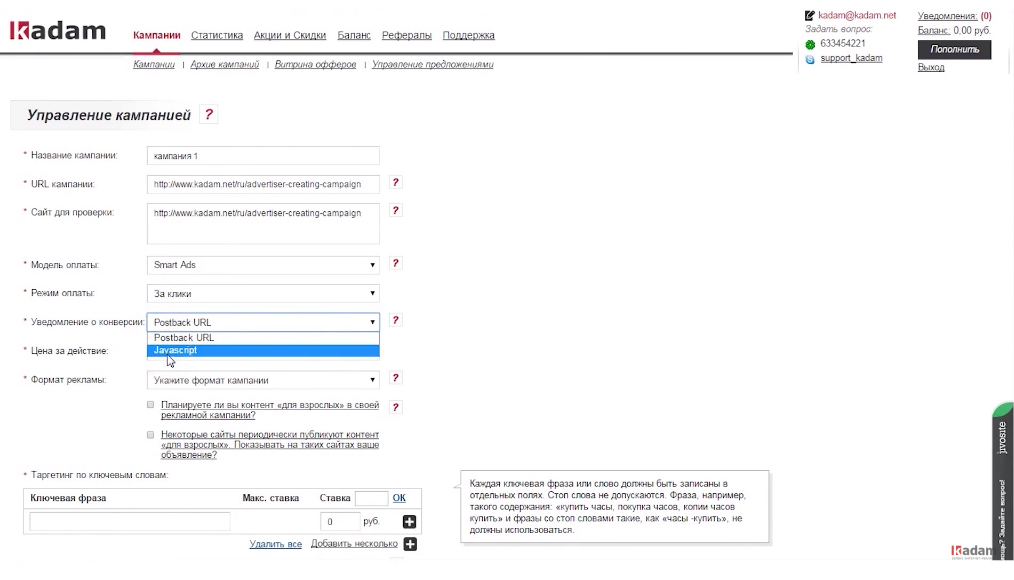
Task: Click the Цена за действие label
Action: pyautogui.click(x=69, y=350)
